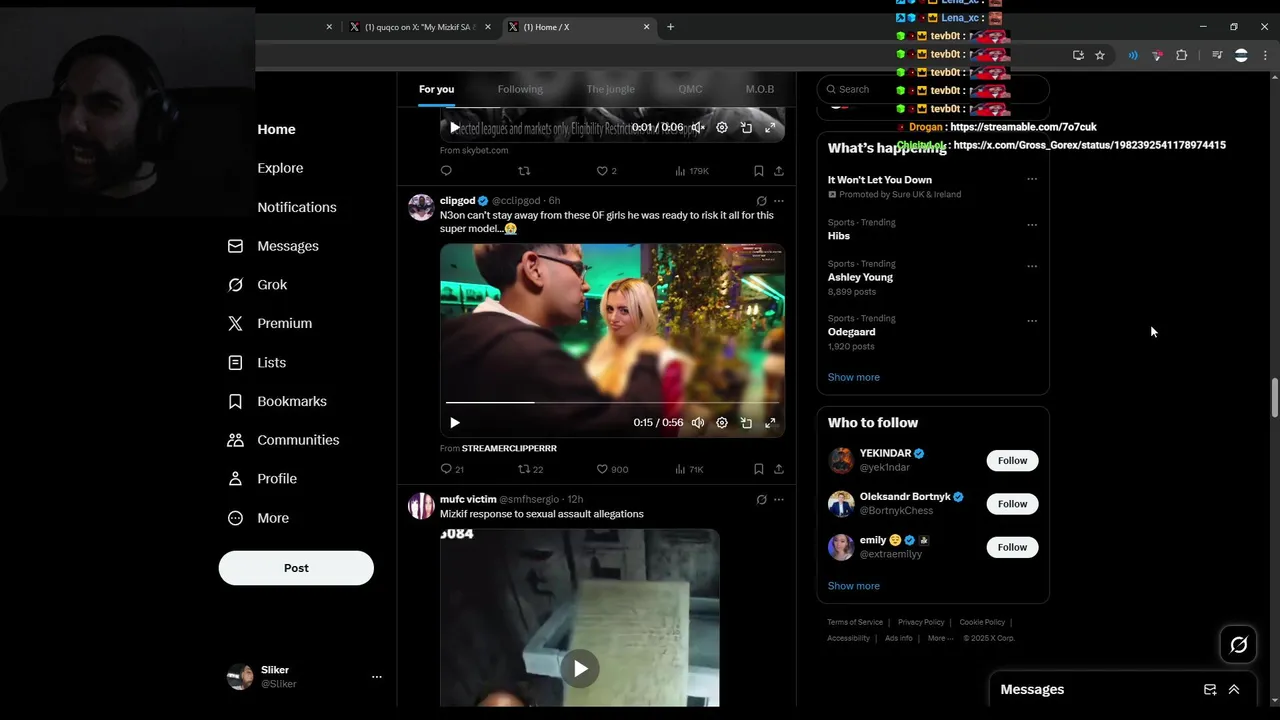Mute the clipgod video sound
Viewport: 1280px width, 720px height.
point(698,423)
